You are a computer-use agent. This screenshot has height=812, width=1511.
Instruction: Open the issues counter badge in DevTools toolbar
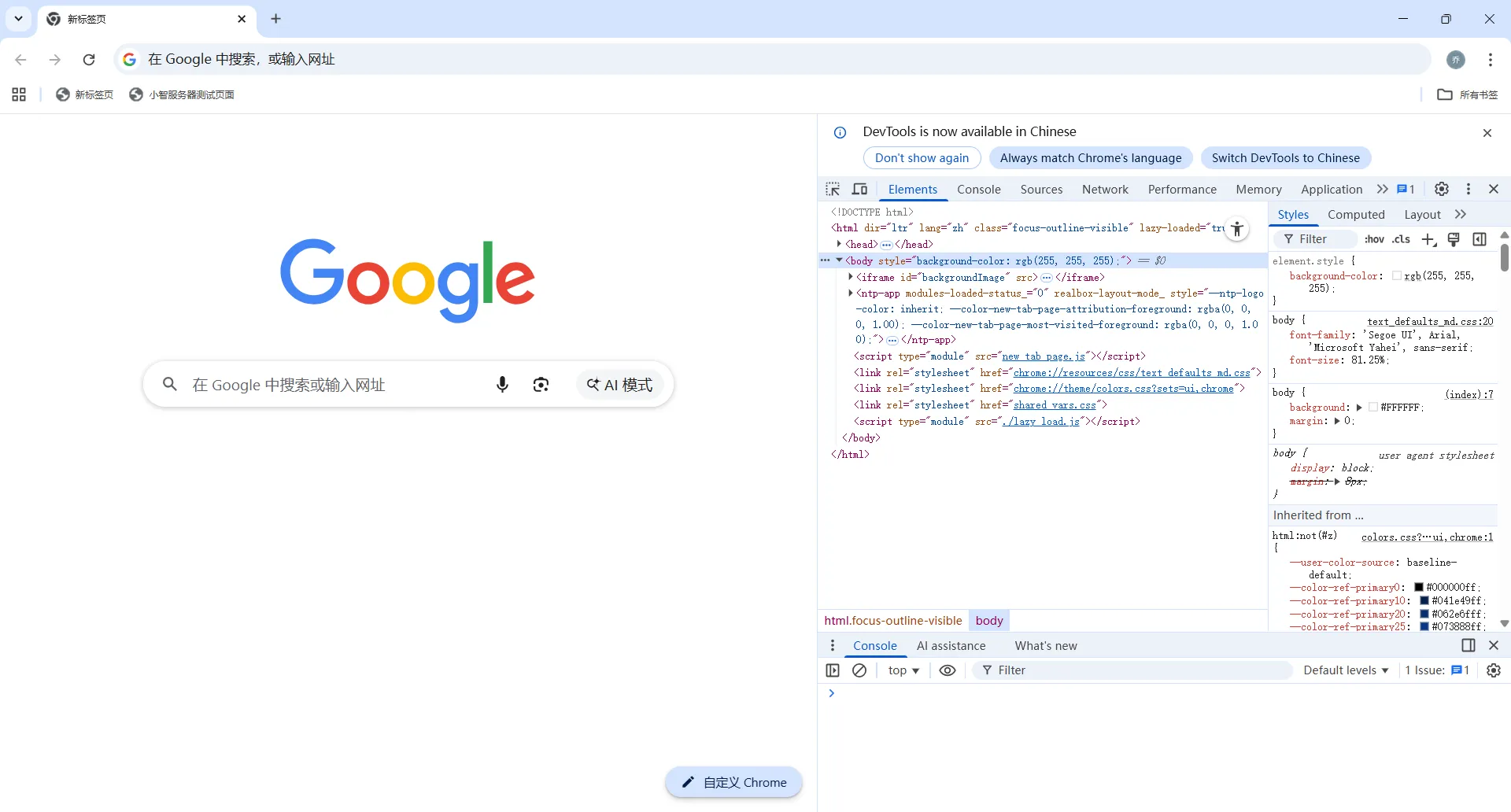1406,189
